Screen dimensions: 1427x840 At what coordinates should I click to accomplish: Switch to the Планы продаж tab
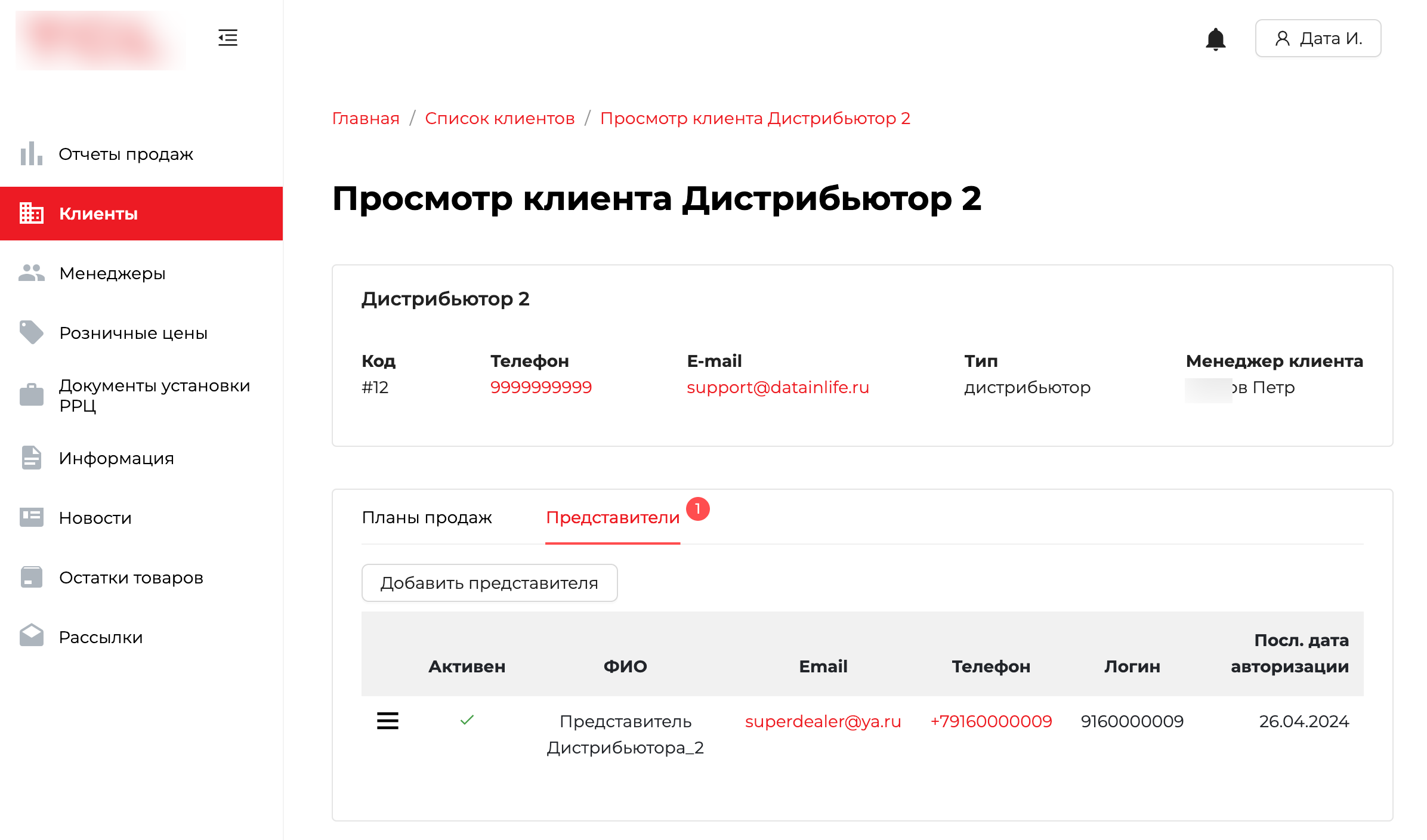click(x=427, y=517)
